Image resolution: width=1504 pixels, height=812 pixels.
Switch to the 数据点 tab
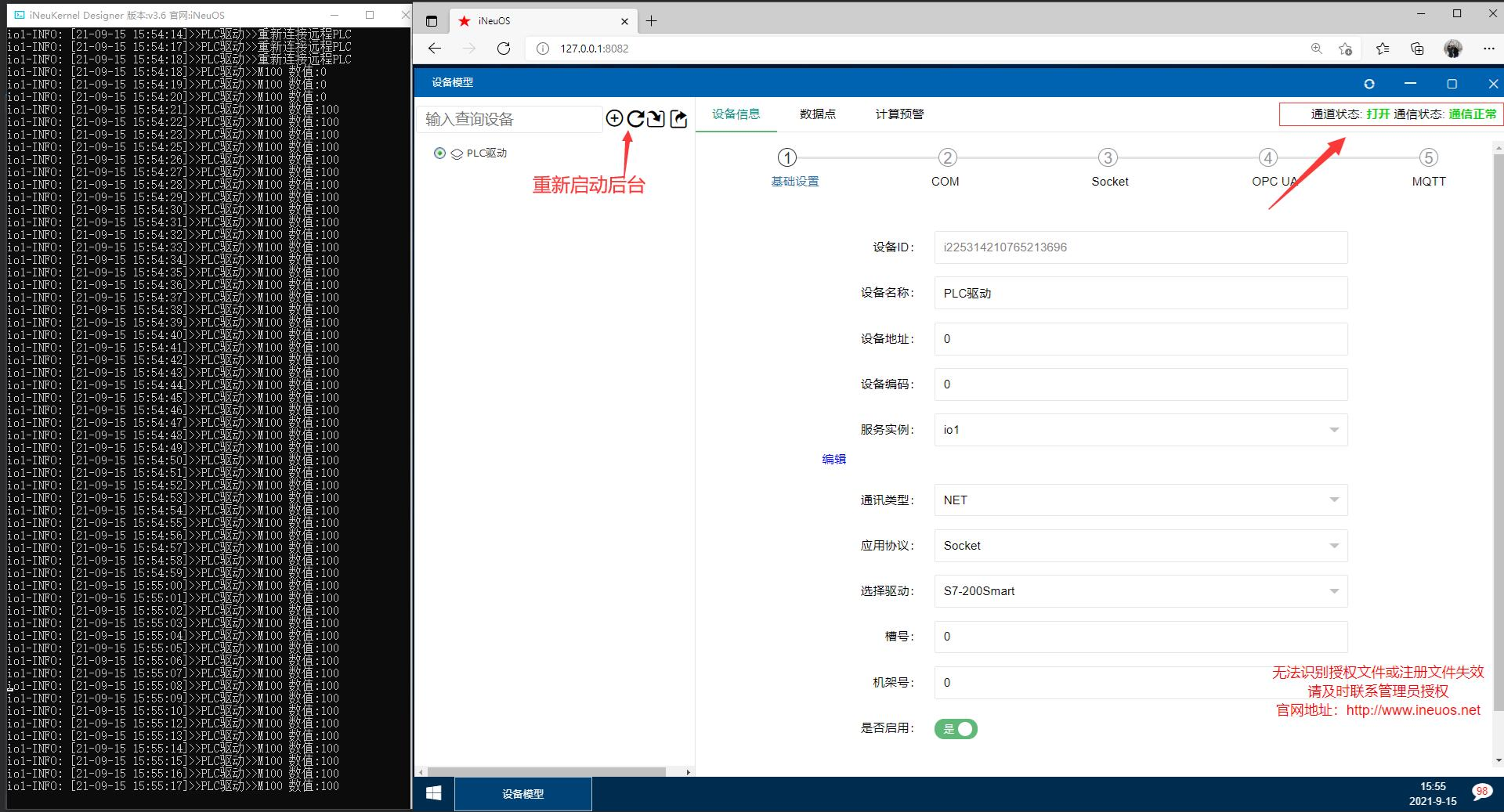coord(817,114)
